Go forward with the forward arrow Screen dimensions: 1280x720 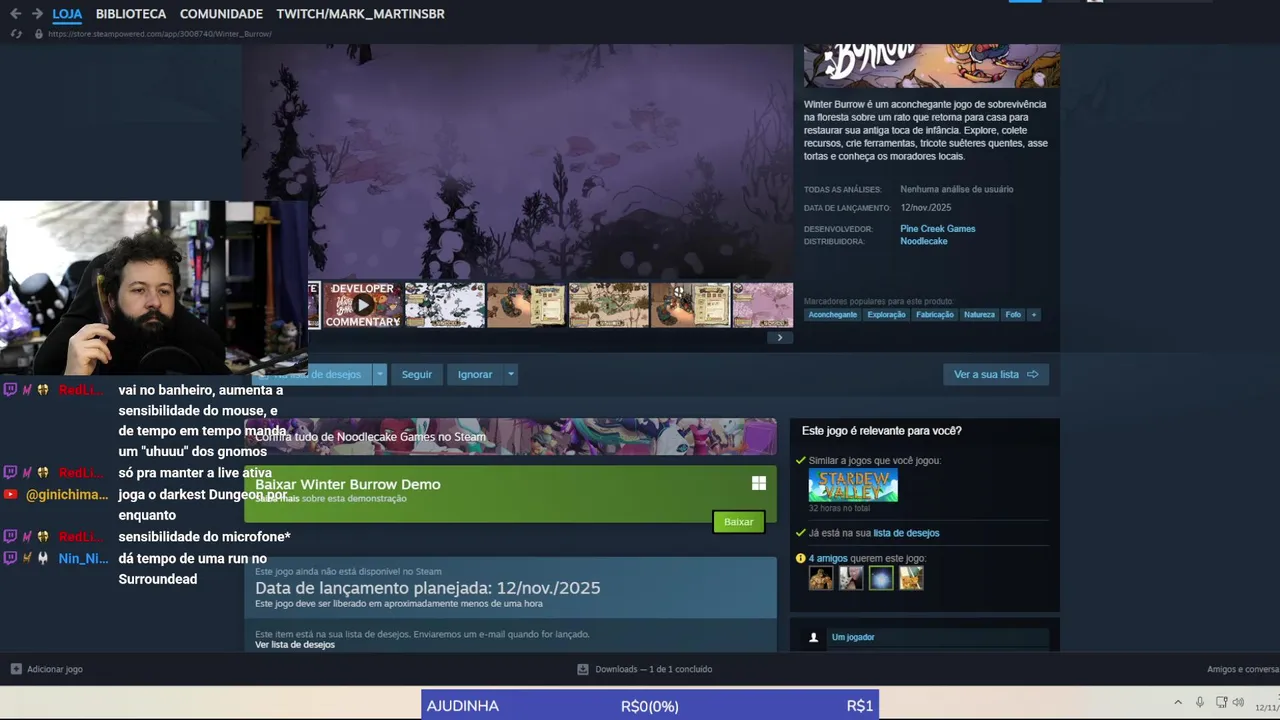(37, 14)
